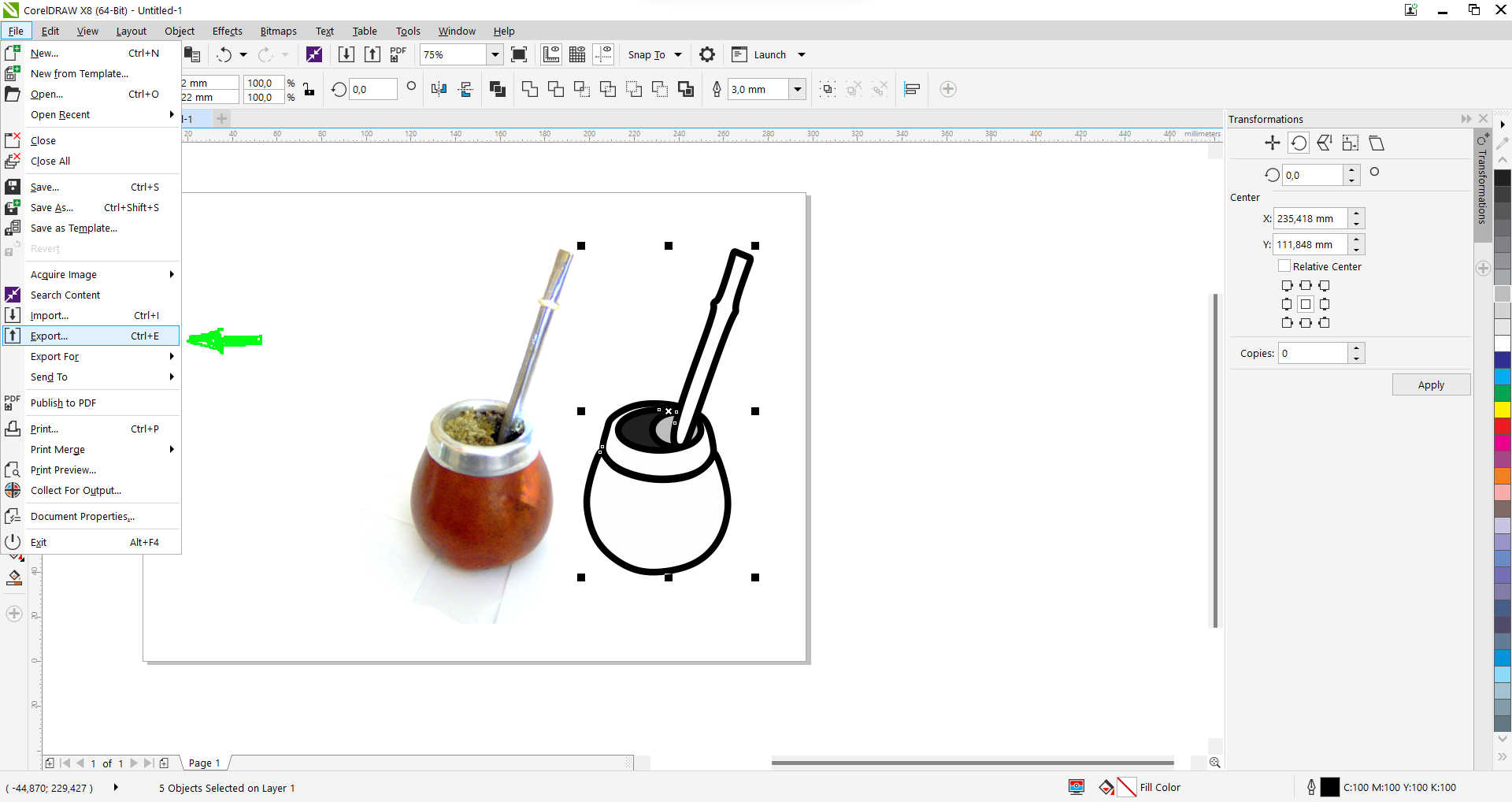Open the Effects menu
Viewport: 1512px width, 802px height.
point(228,31)
